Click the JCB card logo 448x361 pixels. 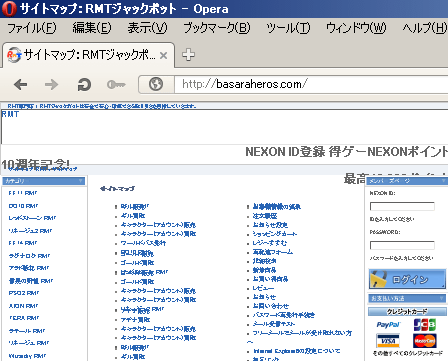pos(425,325)
